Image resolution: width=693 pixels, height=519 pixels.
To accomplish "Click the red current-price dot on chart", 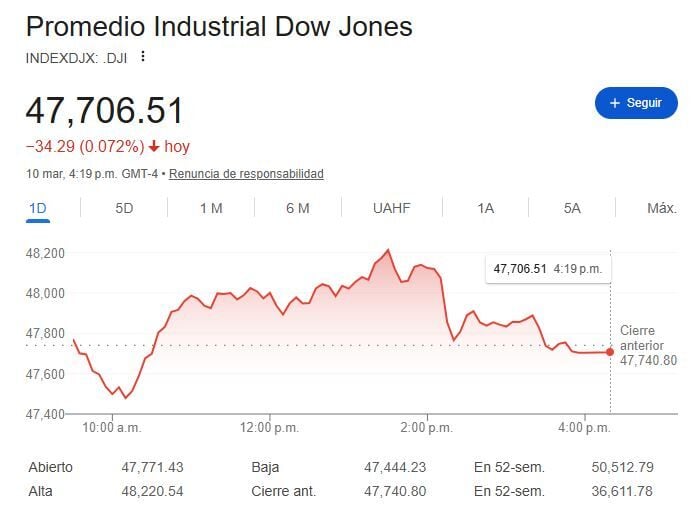I will (x=610, y=352).
